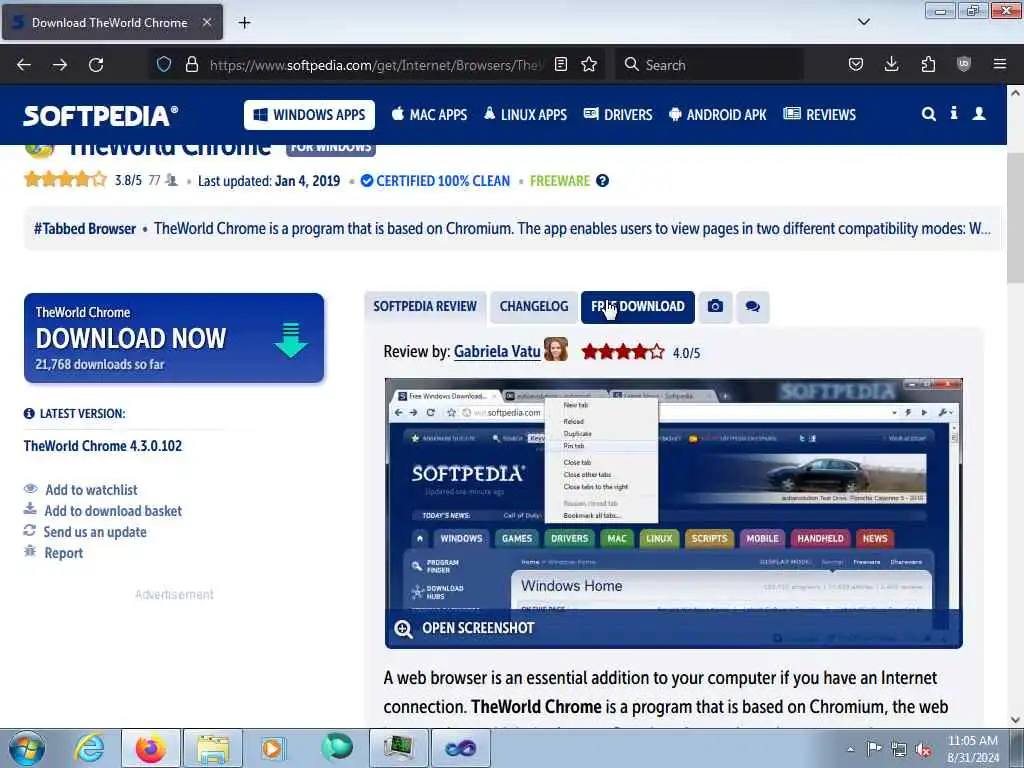Go to the Drivers section
Image resolution: width=1024 pixels, height=768 pixels.
[x=618, y=115]
